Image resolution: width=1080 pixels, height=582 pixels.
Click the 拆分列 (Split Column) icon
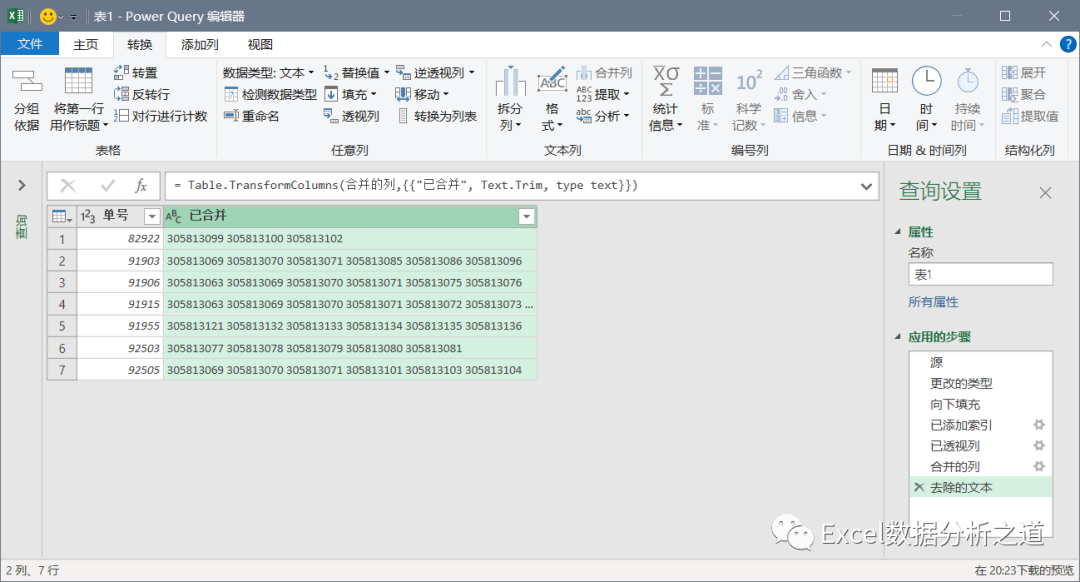click(x=510, y=81)
